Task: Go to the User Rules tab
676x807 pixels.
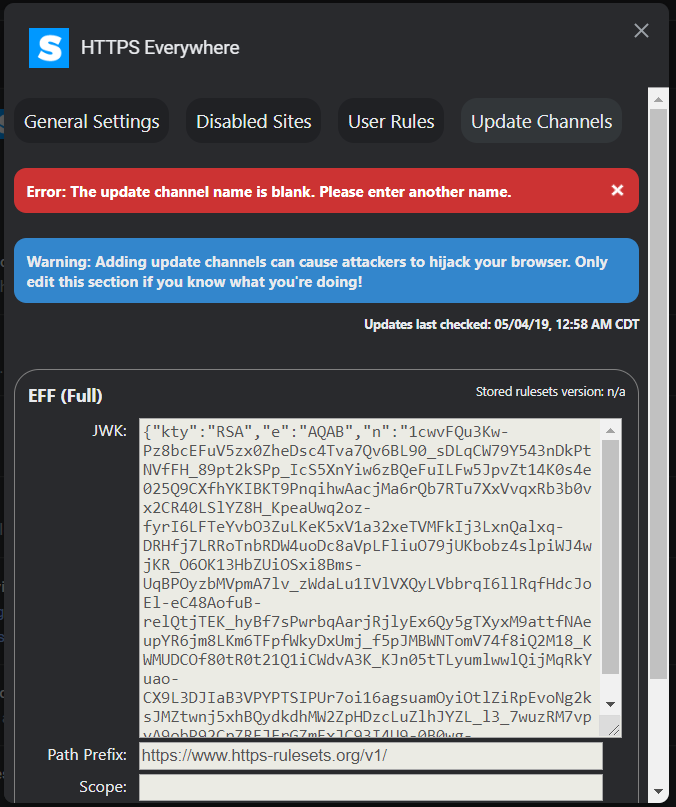Action: [x=391, y=121]
